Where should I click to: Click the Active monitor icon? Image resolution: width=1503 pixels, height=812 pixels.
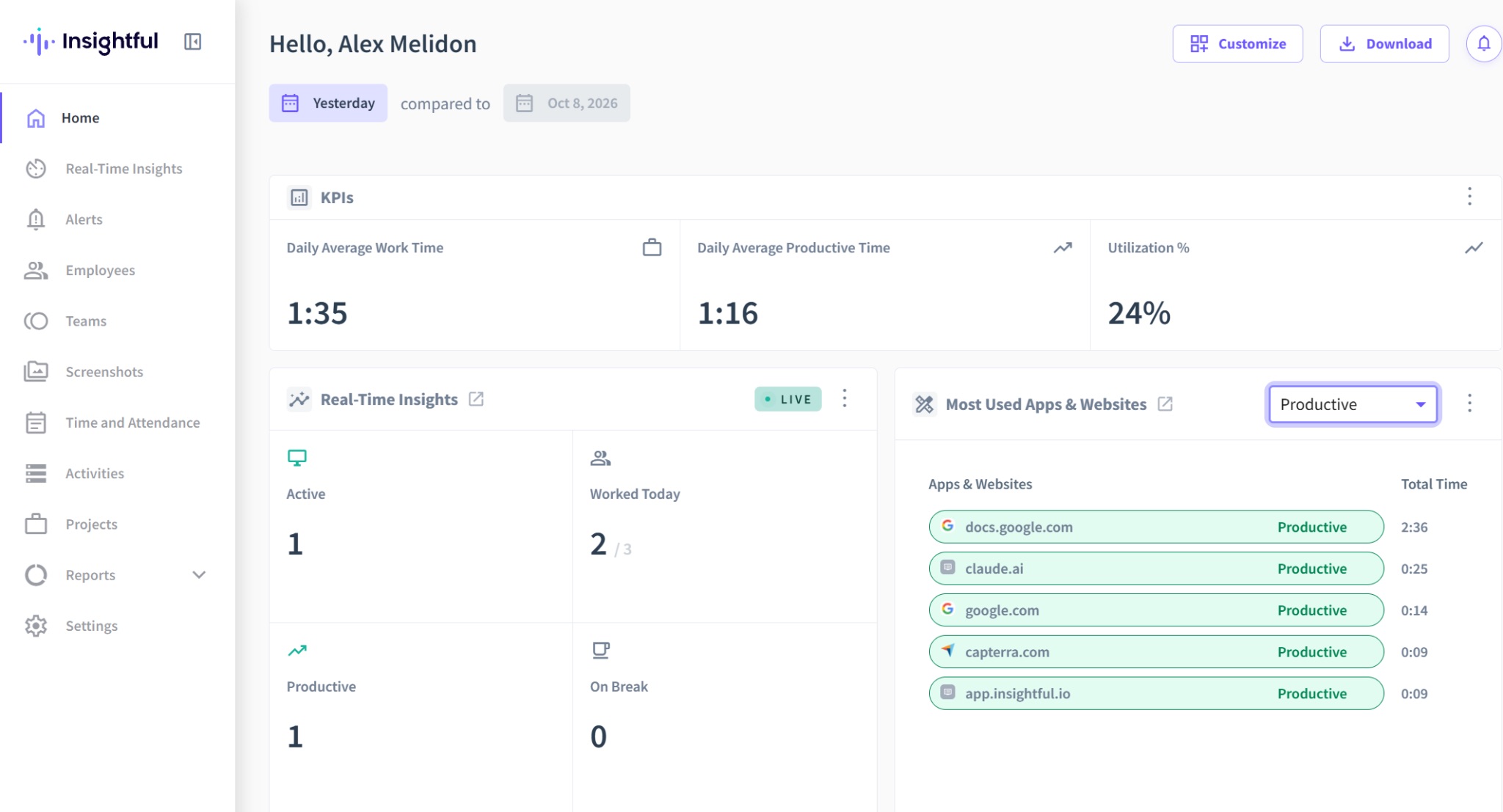[x=297, y=458]
